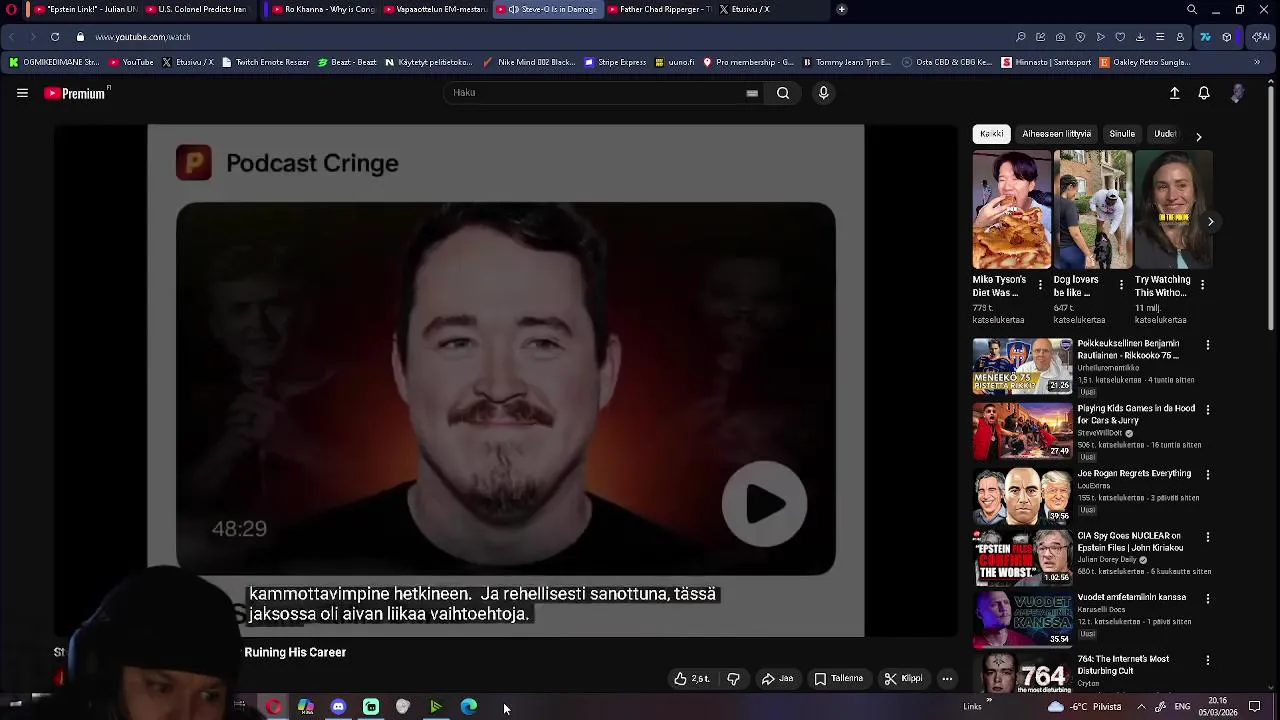The height and width of the screenshot is (720, 1280).
Task: Open options for Mike Tyson's Diet short
Action: coord(1040,286)
